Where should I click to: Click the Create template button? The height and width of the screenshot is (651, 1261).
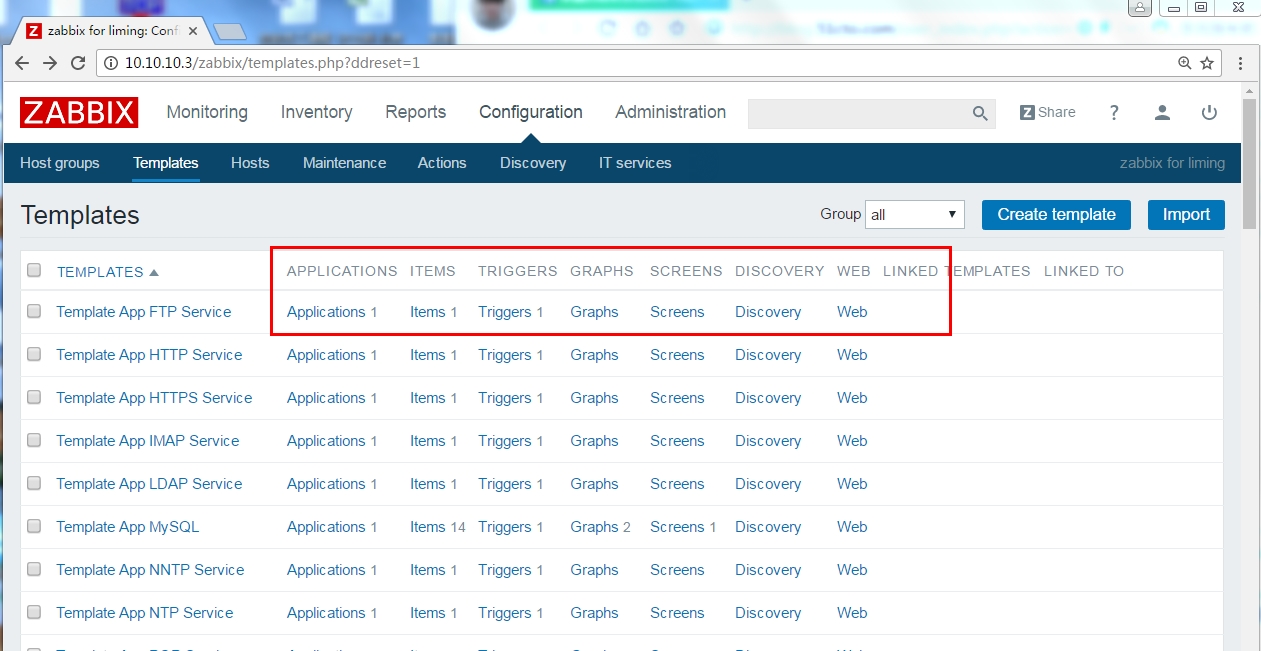tap(1056, 214)
